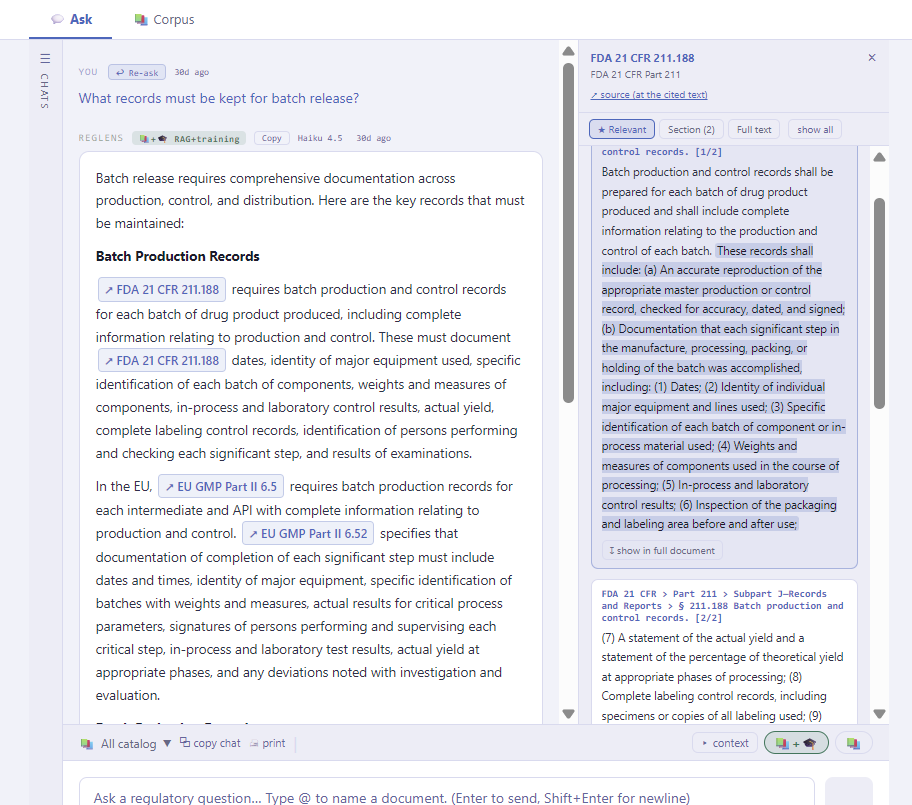Click the chat scrollbar up arrow
Screen dimensions: 912x805
(568, 51)
